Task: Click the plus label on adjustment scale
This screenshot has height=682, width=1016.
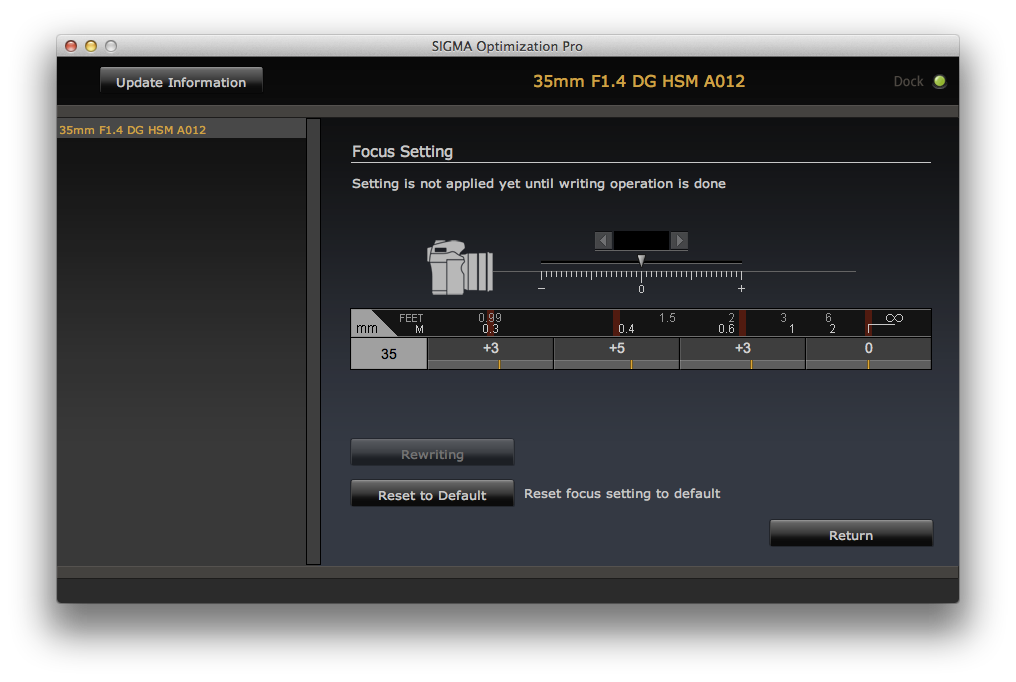Action: (741, 289)
